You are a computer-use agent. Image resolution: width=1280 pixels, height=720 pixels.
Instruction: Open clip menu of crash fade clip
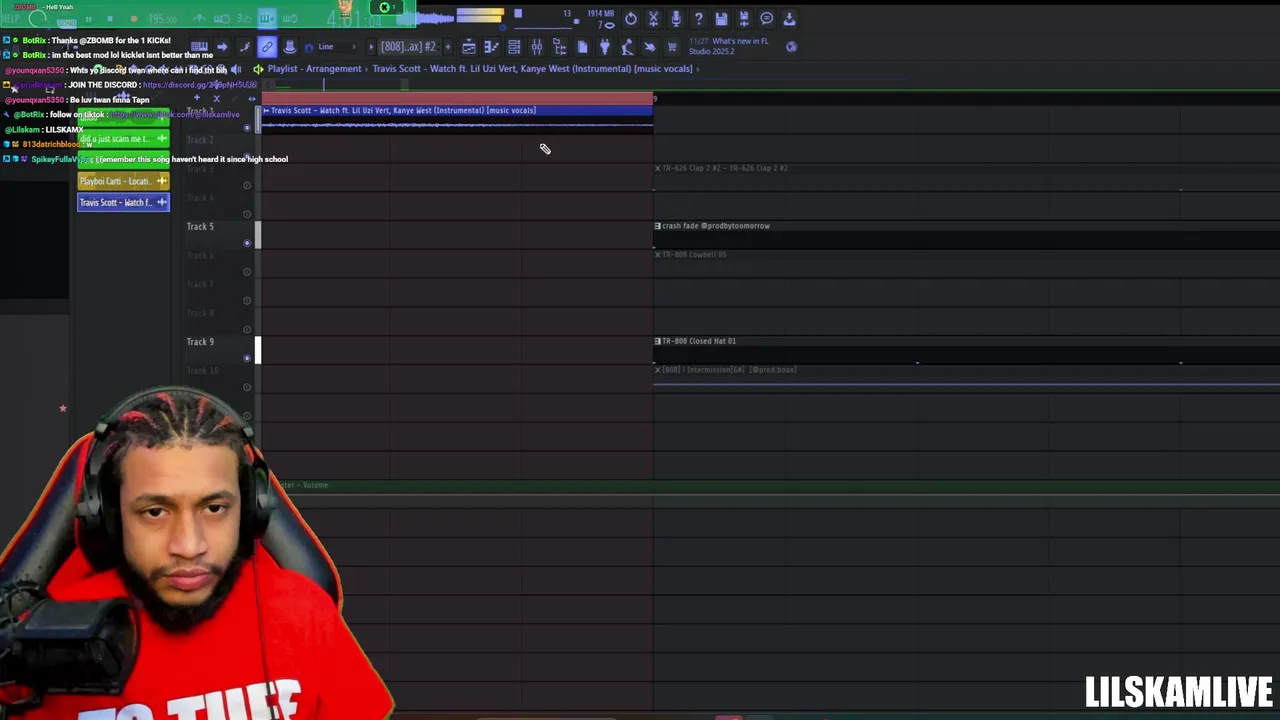(657, 226)
